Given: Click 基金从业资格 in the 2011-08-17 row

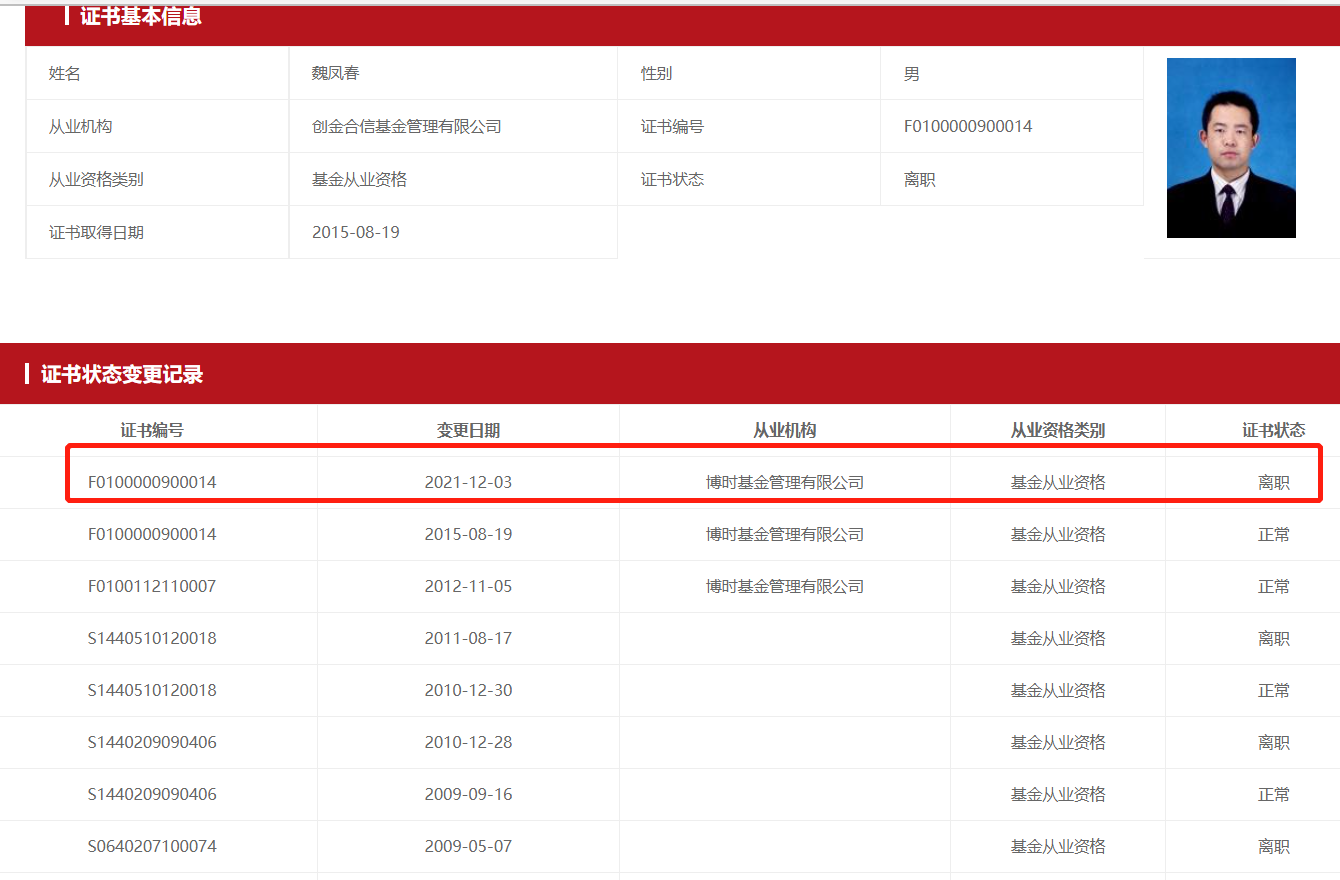Looking at the screenshot, I should [1058, 639].
